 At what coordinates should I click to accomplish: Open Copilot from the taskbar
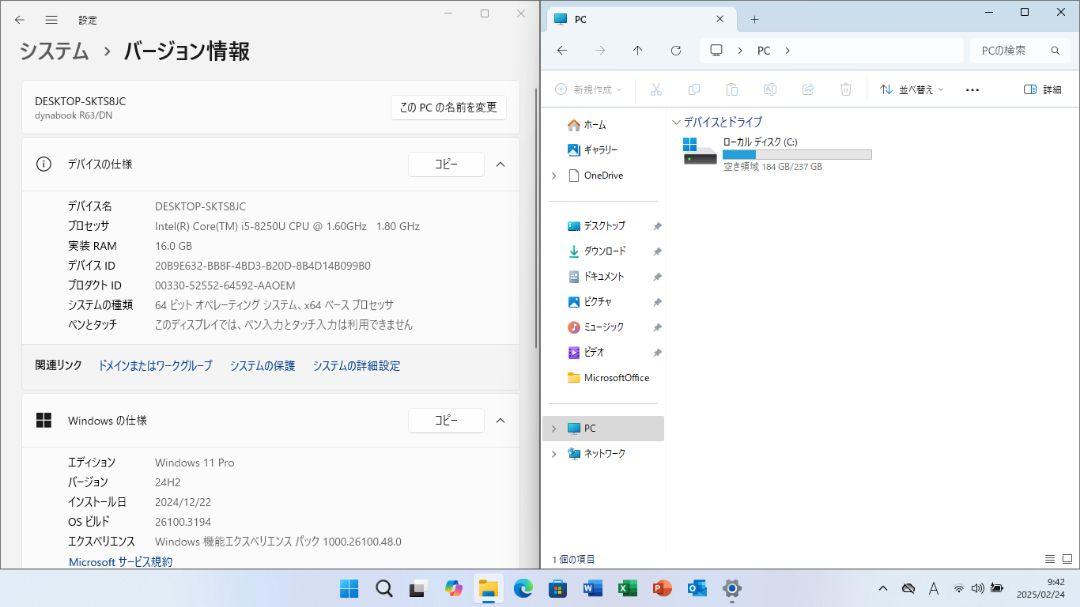[x=453, y=588]
